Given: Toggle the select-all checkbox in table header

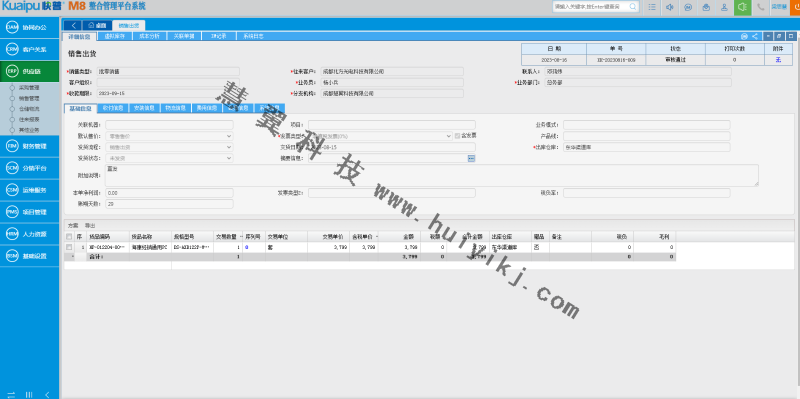Looking at the screenshot, I should [69, 237].
